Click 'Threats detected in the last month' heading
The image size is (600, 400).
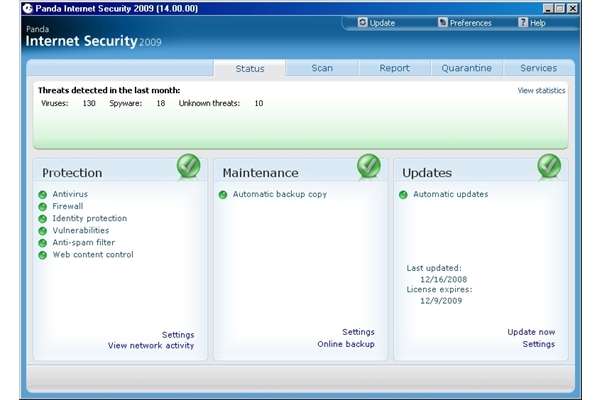[x=109, y=90]
